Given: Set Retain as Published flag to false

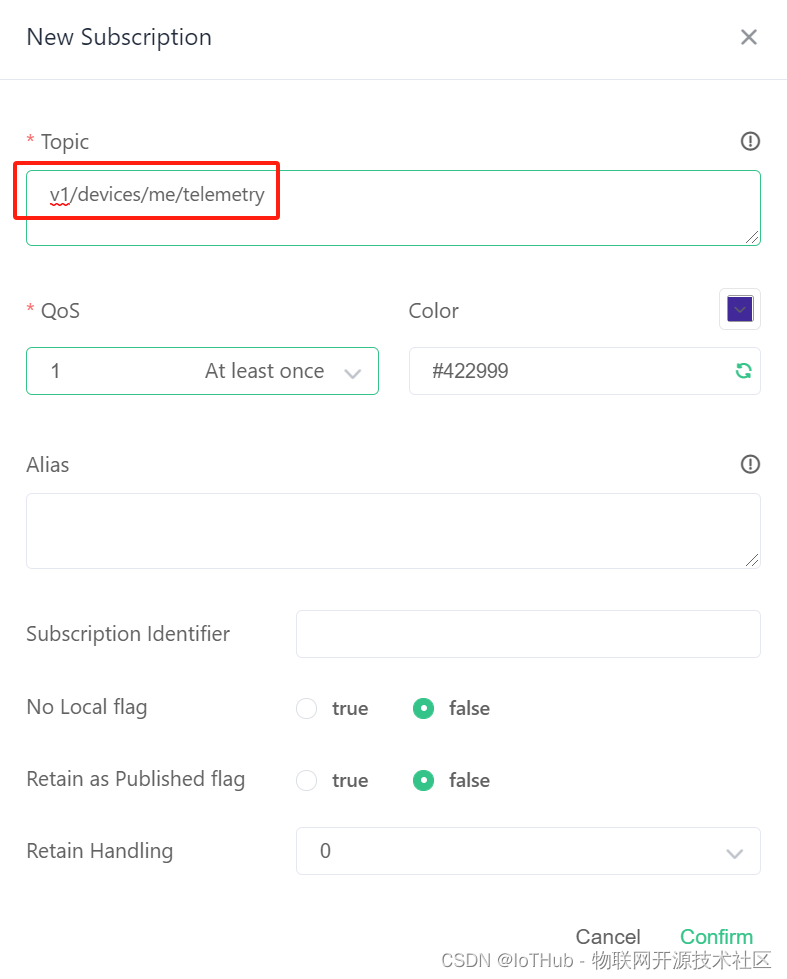Looking at the screenshot, I should pyautogui.click(x=423, y=780).
